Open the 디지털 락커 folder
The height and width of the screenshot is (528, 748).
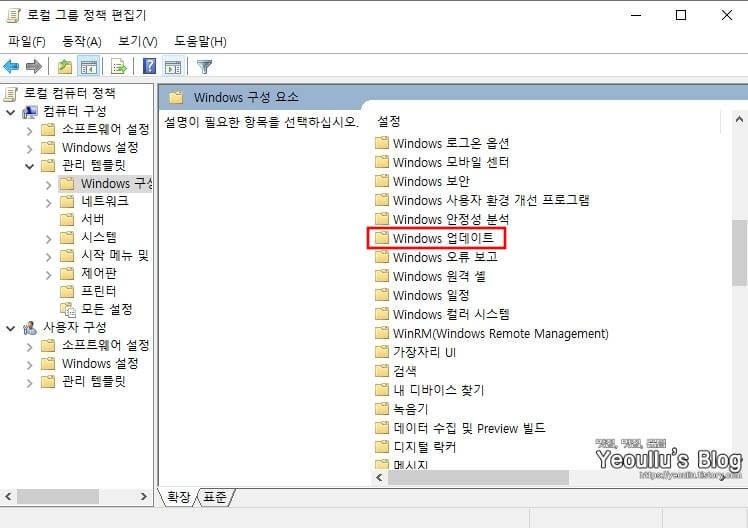(416, 447)
